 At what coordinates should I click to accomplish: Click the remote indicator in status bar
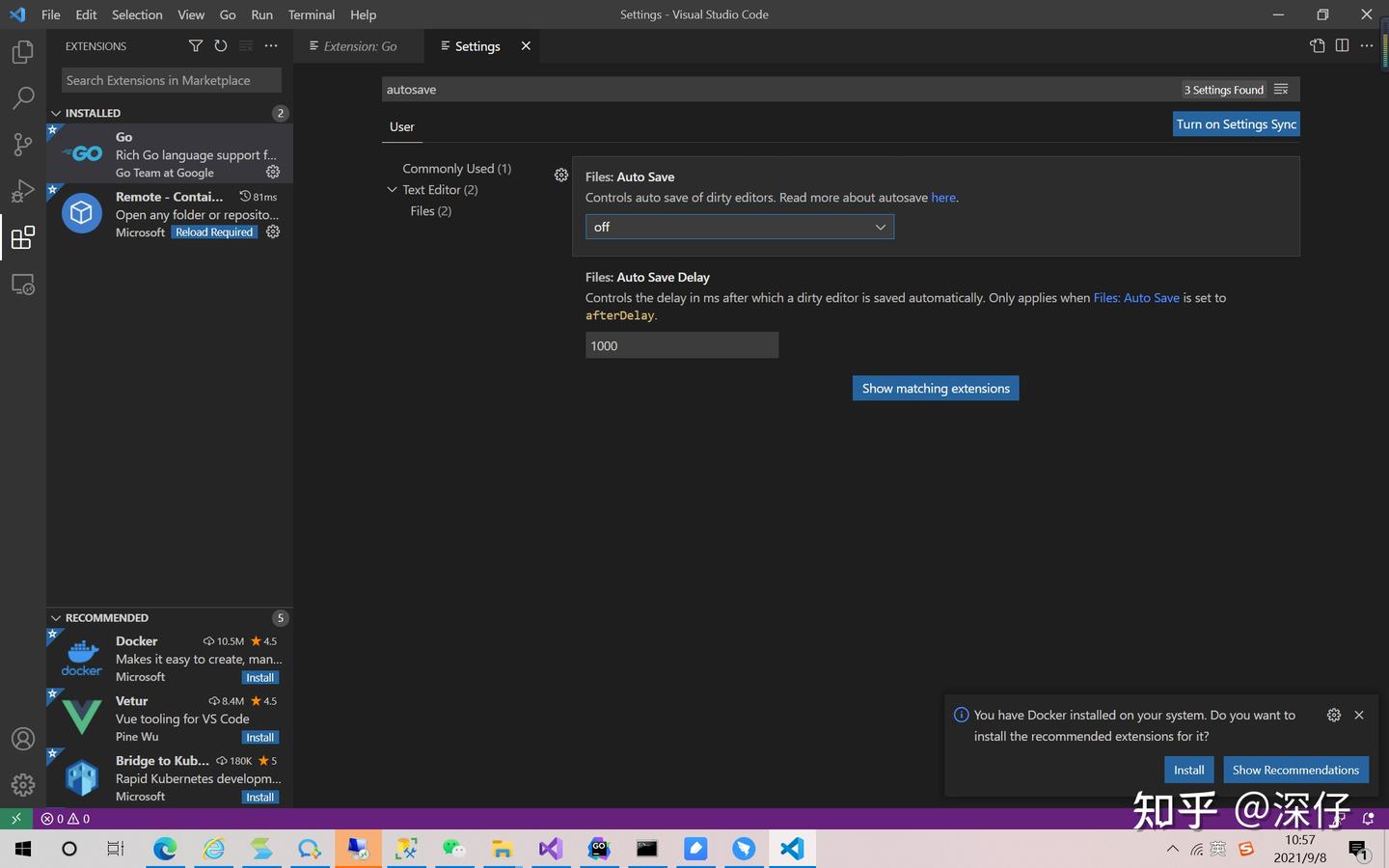coord(14,818)
